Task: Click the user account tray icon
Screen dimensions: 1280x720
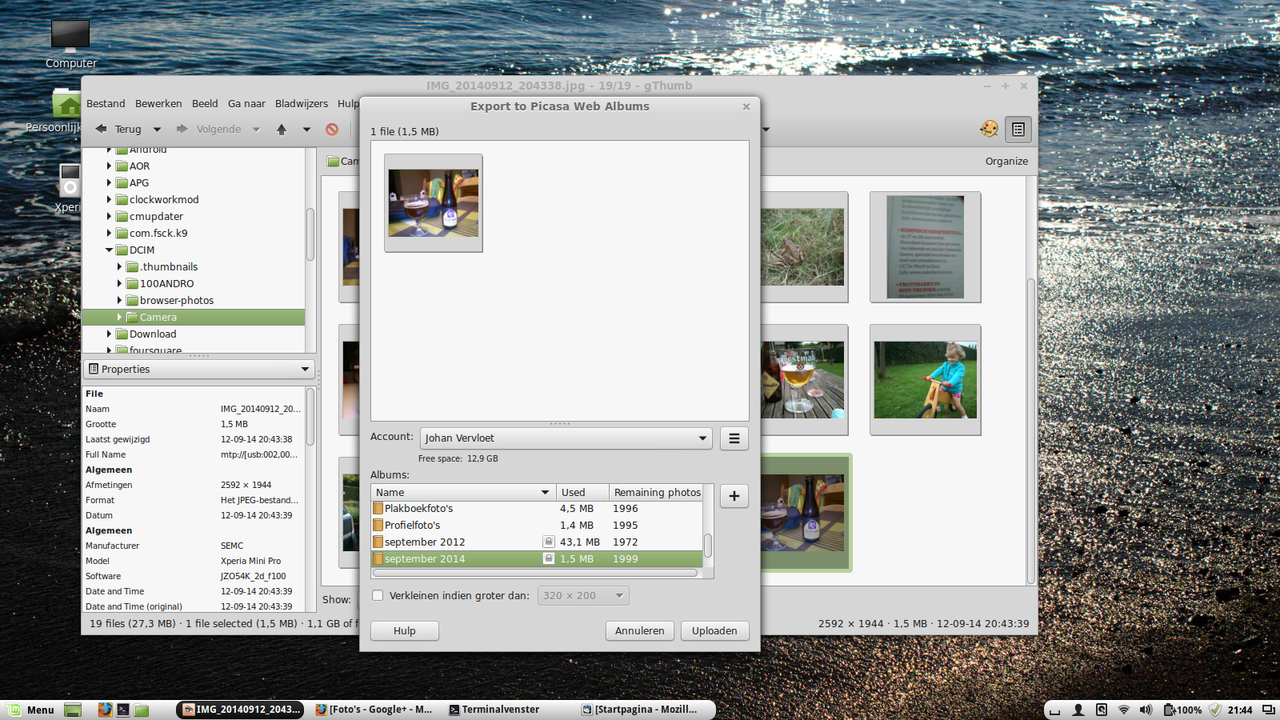Action: 1078,710
